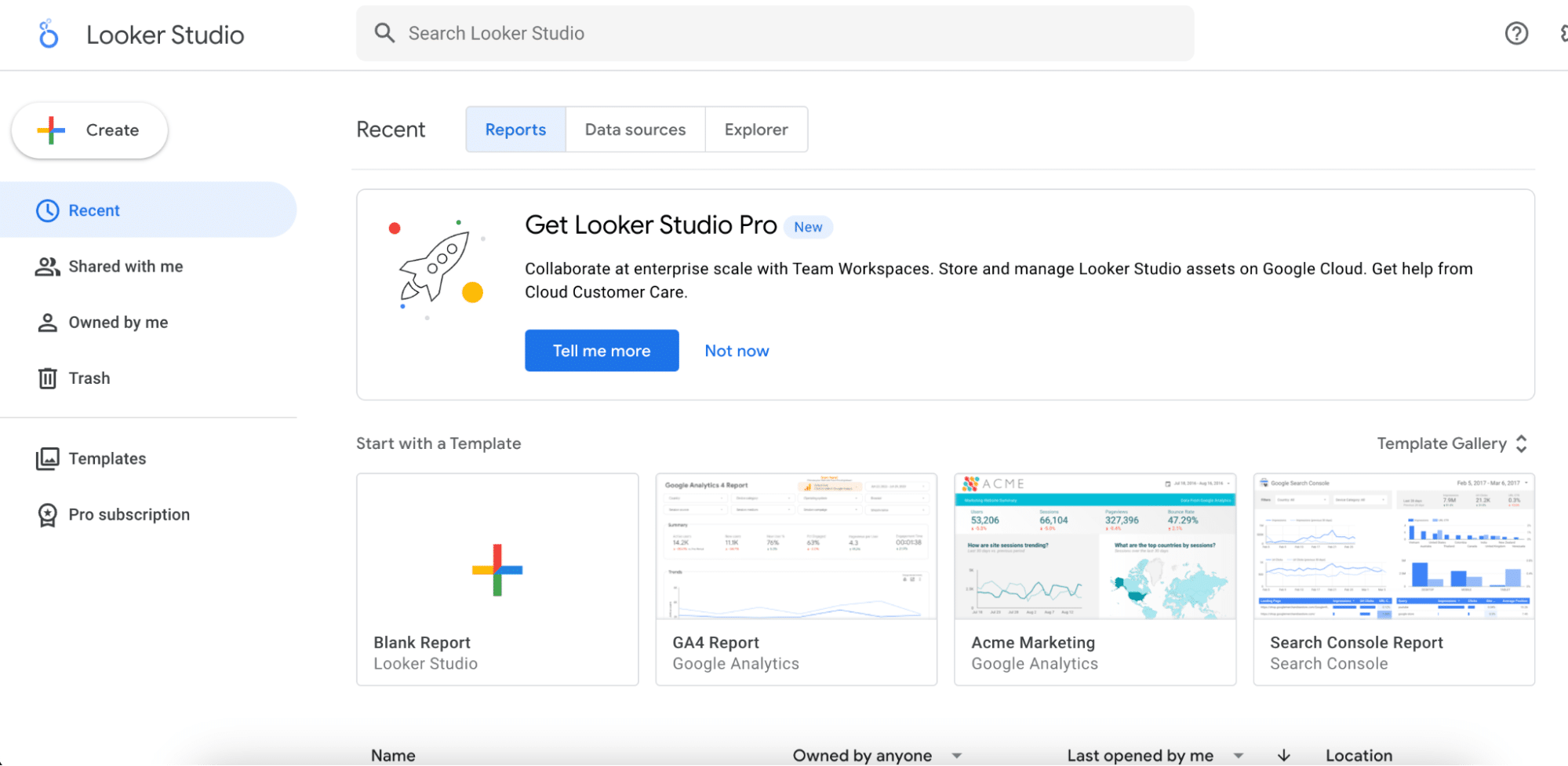Open the Last opened by me dropdown
Image resolution: width=1568 pixels, height=766 pixels.
point(1155,755)
